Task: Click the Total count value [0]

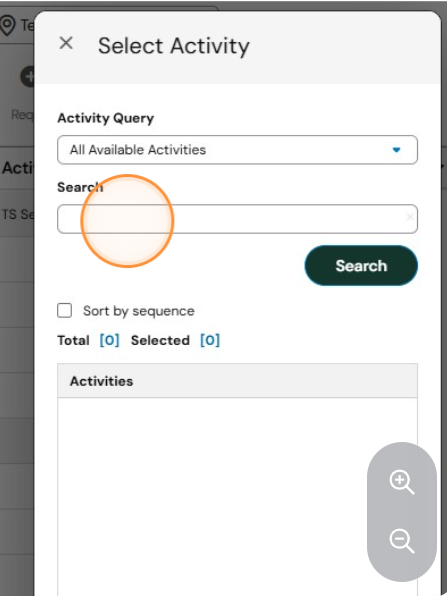Action: (x=109, y=340)
